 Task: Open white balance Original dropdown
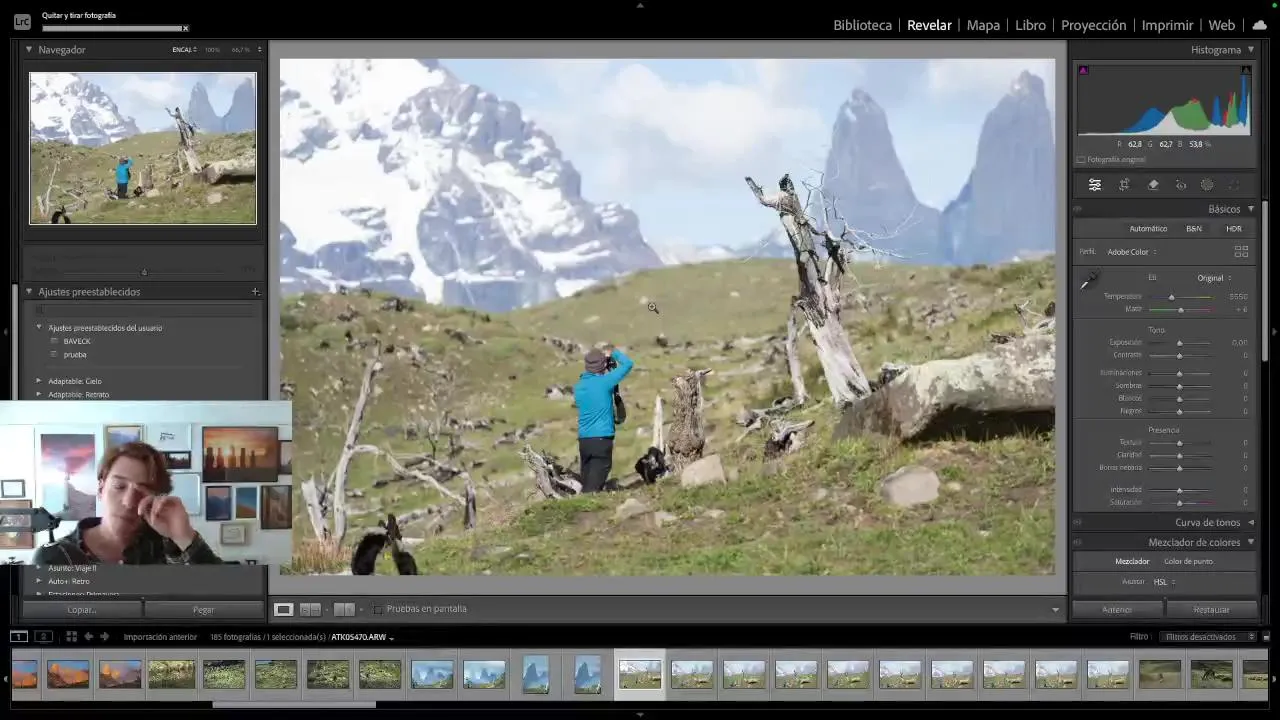coord(1214,278)
